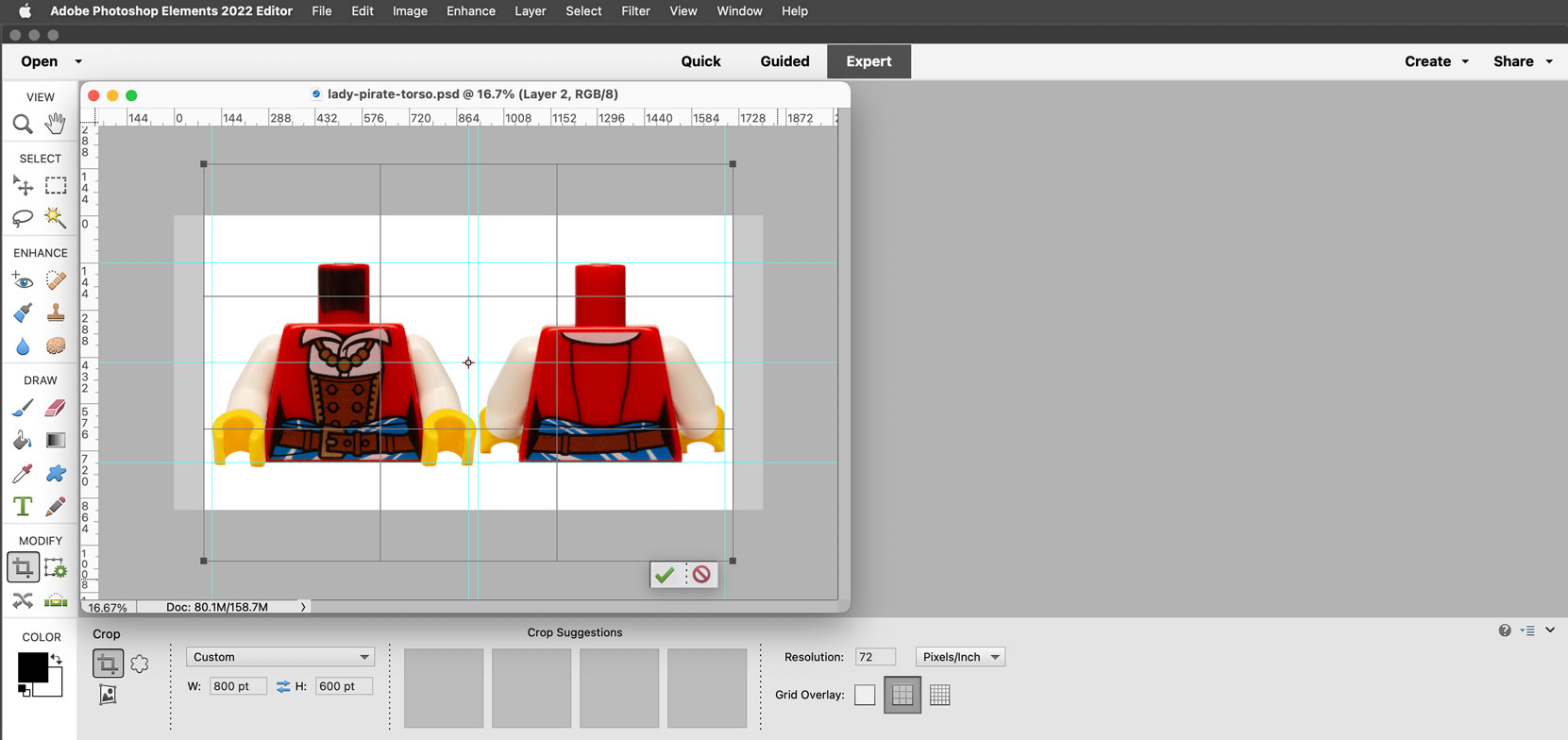Viewport: 1568px width, 740px height.
Task: Select the Sponge tool
Action: click(56, 345)
